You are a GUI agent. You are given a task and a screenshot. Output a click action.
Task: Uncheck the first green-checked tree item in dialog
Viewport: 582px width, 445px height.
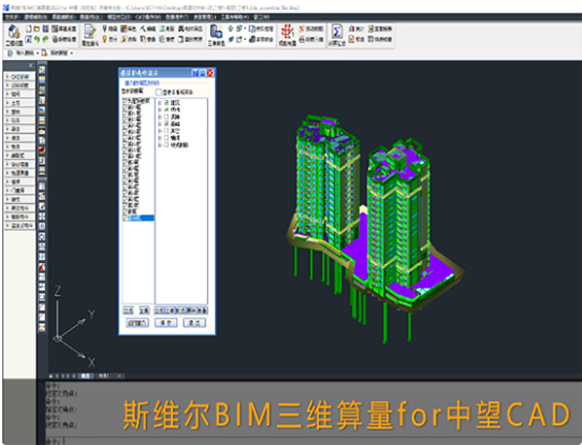coord(166,102)
